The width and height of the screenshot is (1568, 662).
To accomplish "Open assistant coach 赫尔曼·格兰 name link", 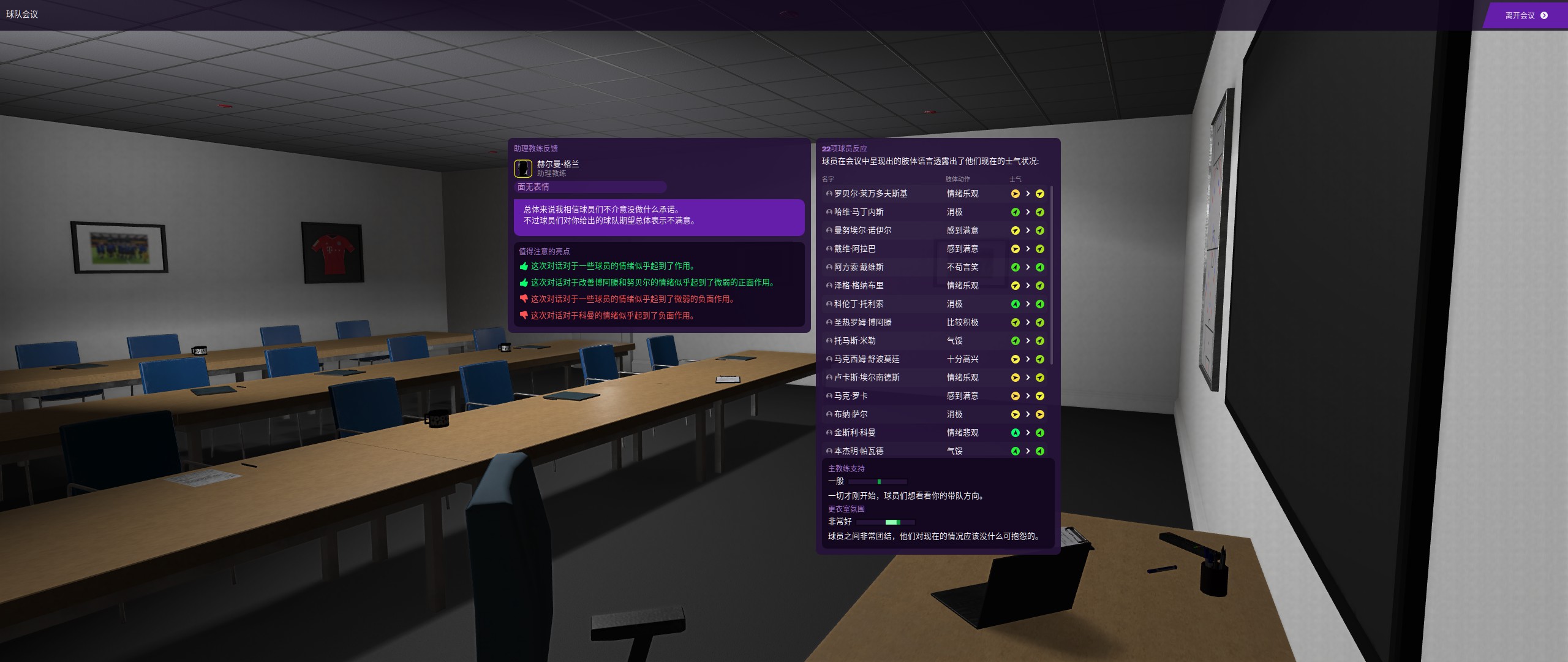I will [x=557, y=164].
